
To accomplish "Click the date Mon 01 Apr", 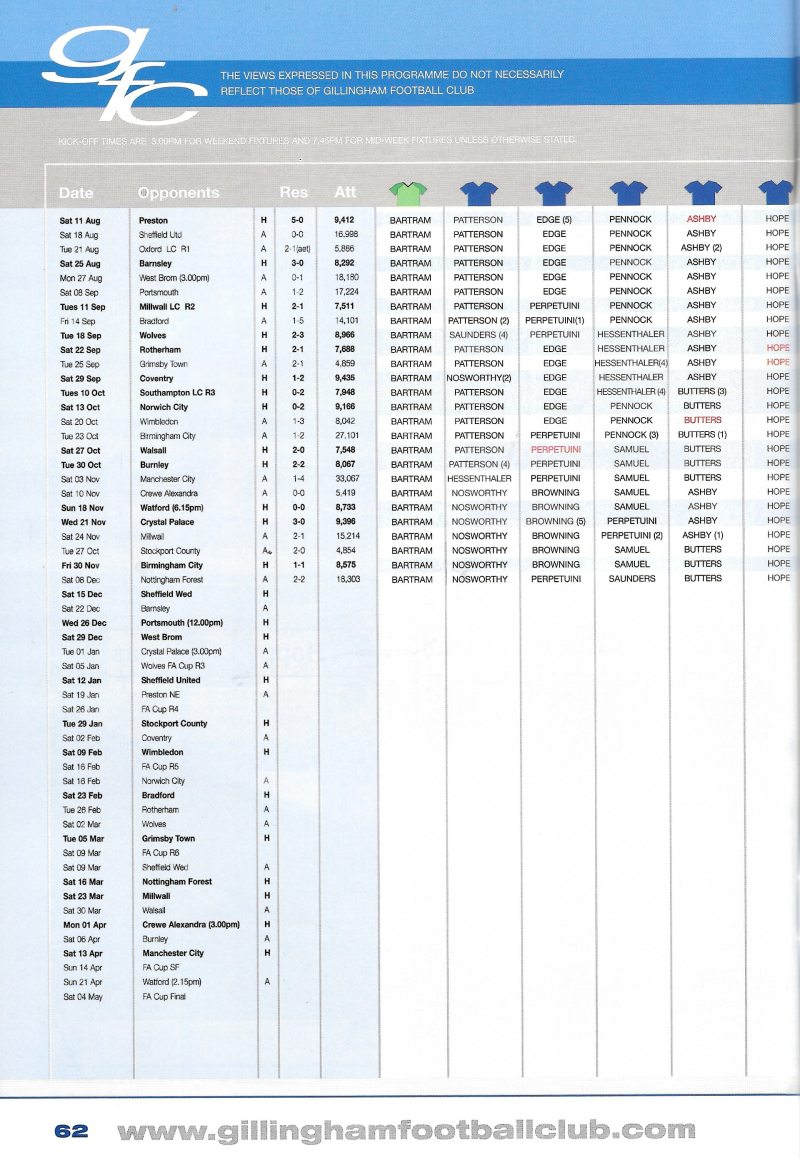I will click(84, 925).
